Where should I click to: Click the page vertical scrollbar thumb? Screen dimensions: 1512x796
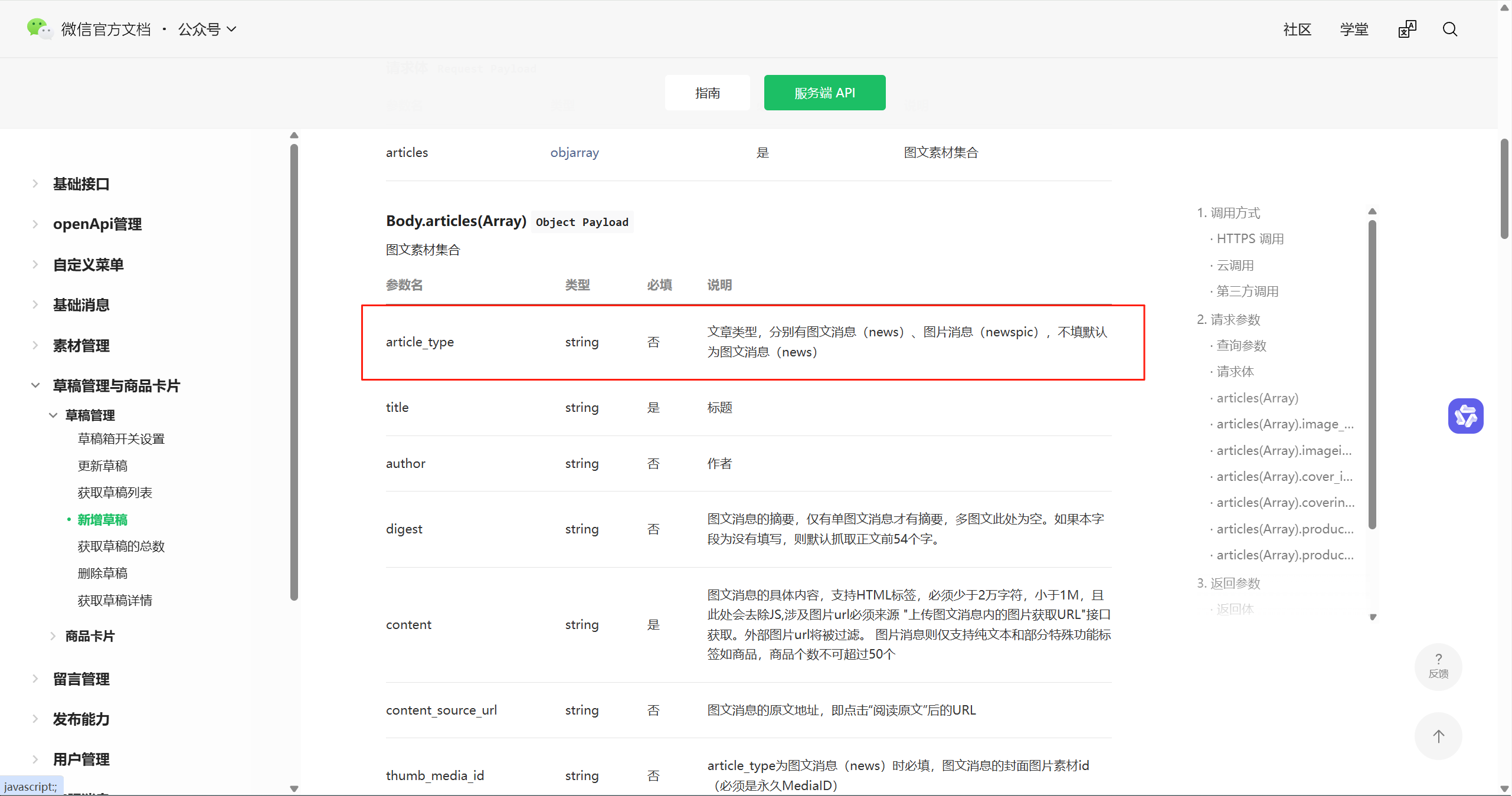click(1504, 189)
